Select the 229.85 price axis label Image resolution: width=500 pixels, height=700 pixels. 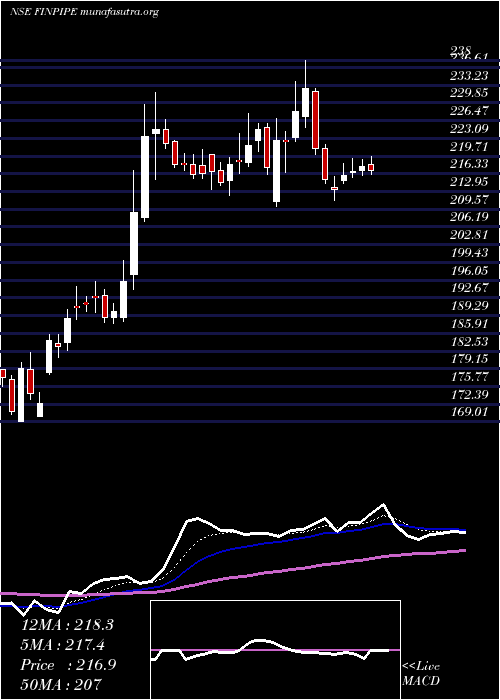[469, 93]
